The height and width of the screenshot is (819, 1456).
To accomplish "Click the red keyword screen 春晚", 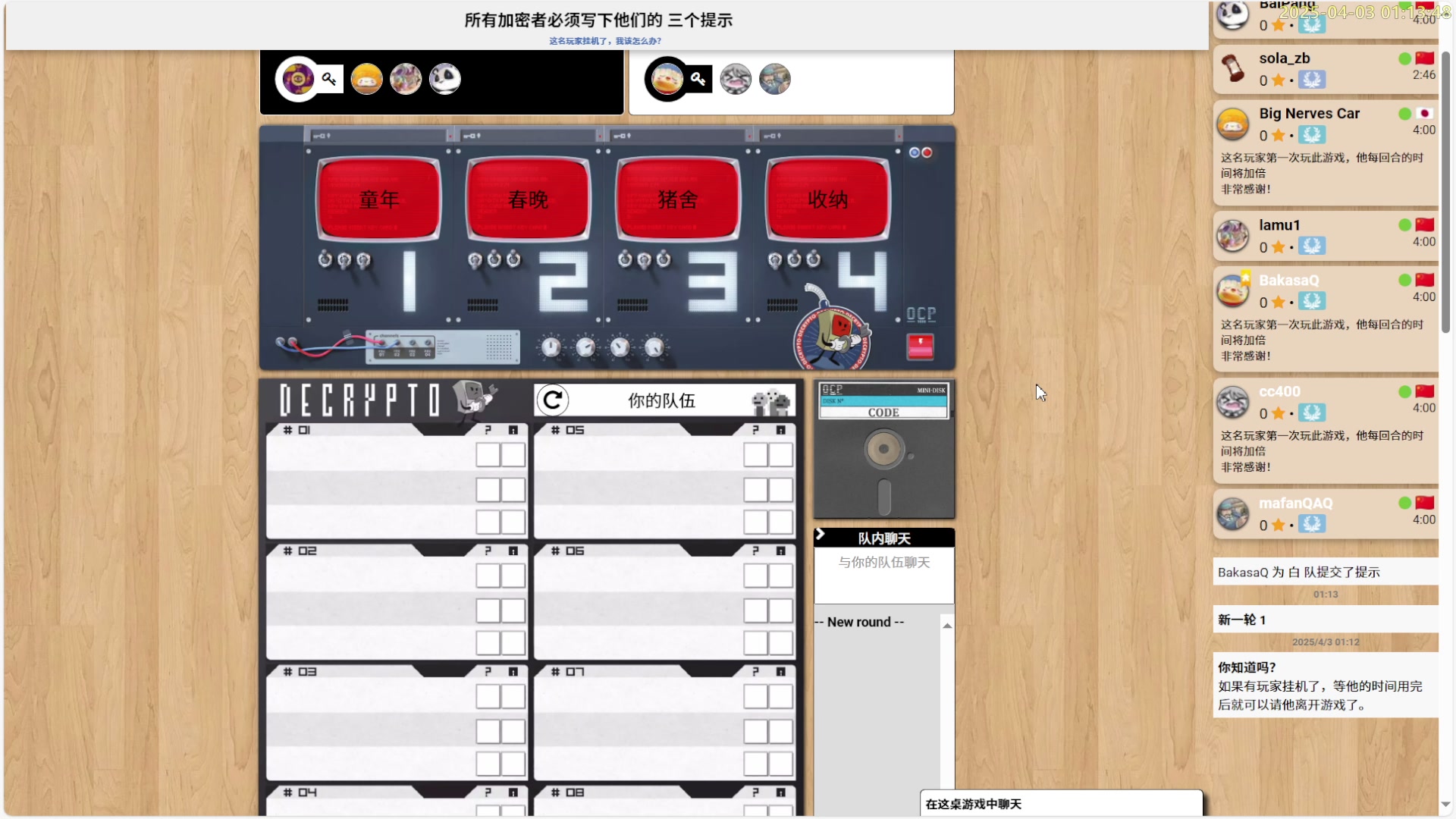I will 528,199.
